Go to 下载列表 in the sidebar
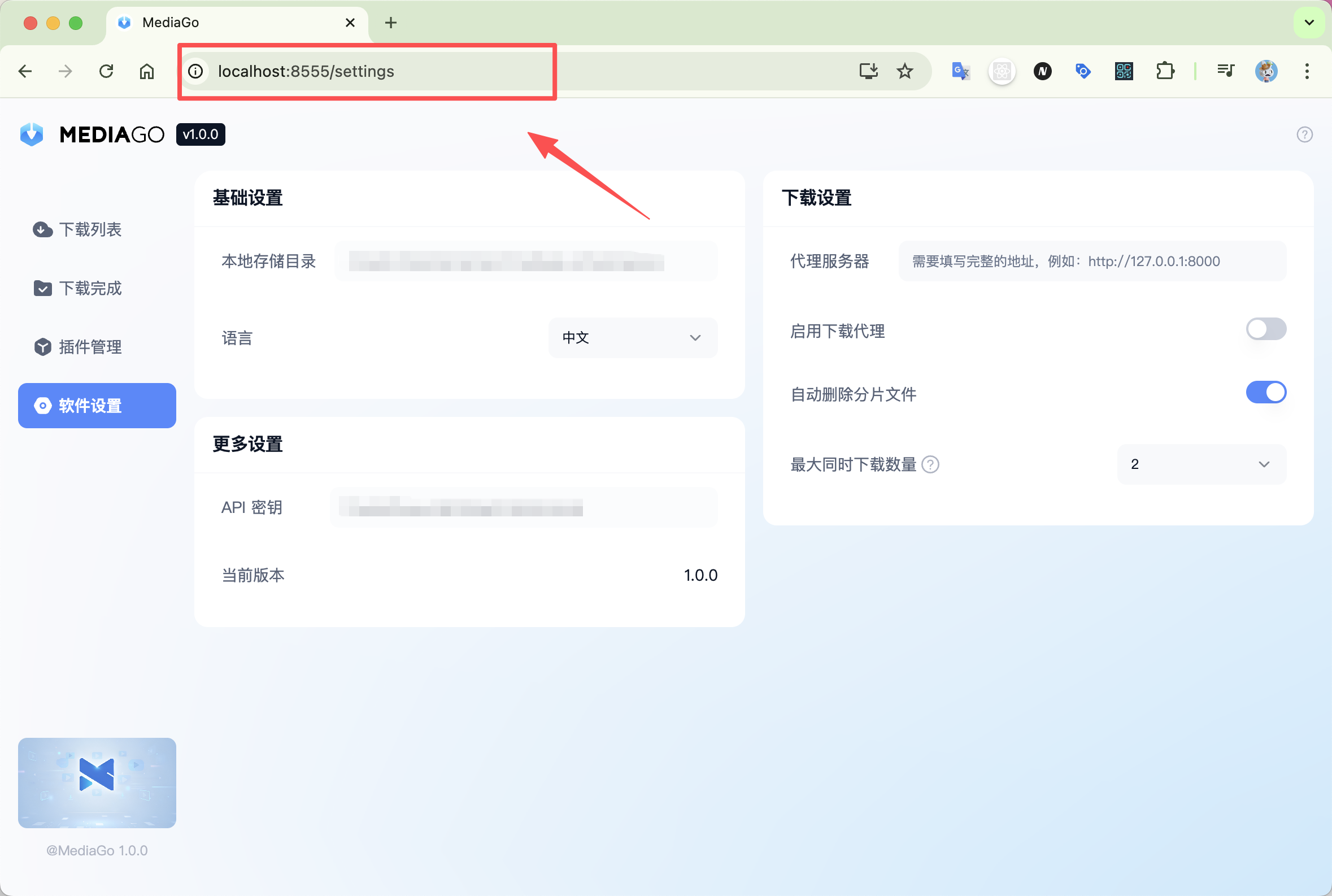1332x896 pixels. tap(90, 230)
